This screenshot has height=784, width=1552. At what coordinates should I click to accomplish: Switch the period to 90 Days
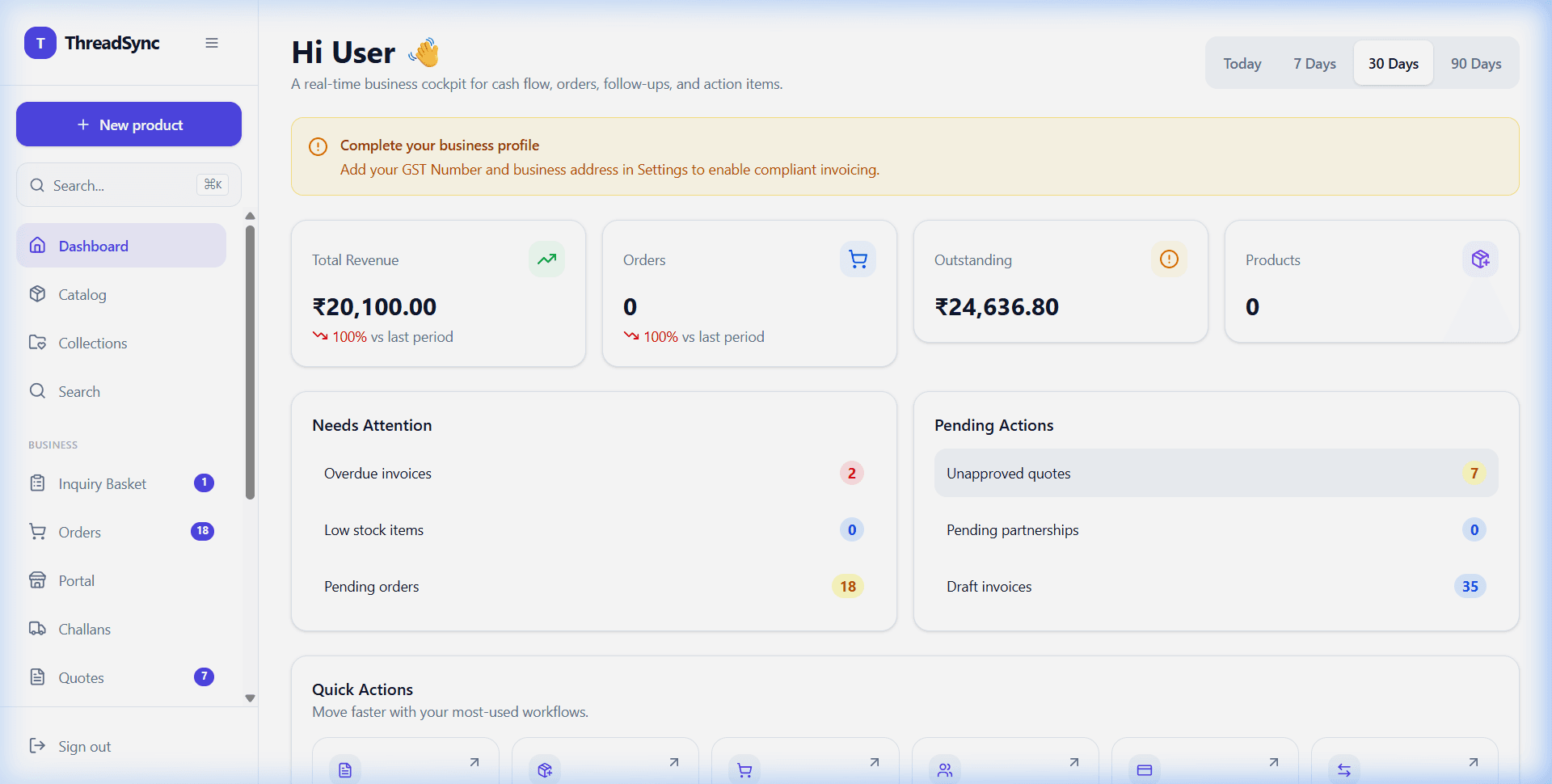point(1476,63)
